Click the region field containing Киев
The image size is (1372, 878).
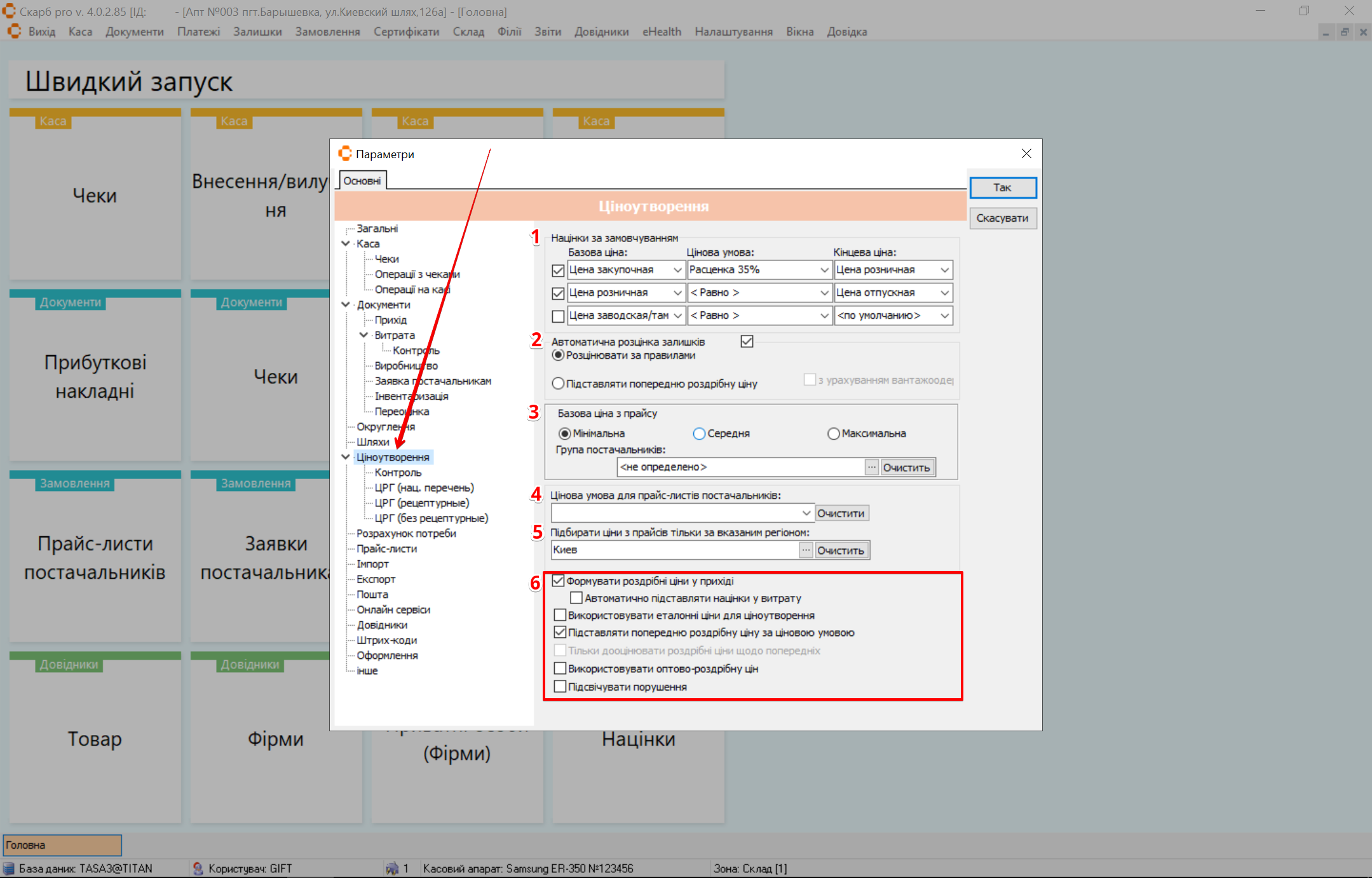[674, 550]
